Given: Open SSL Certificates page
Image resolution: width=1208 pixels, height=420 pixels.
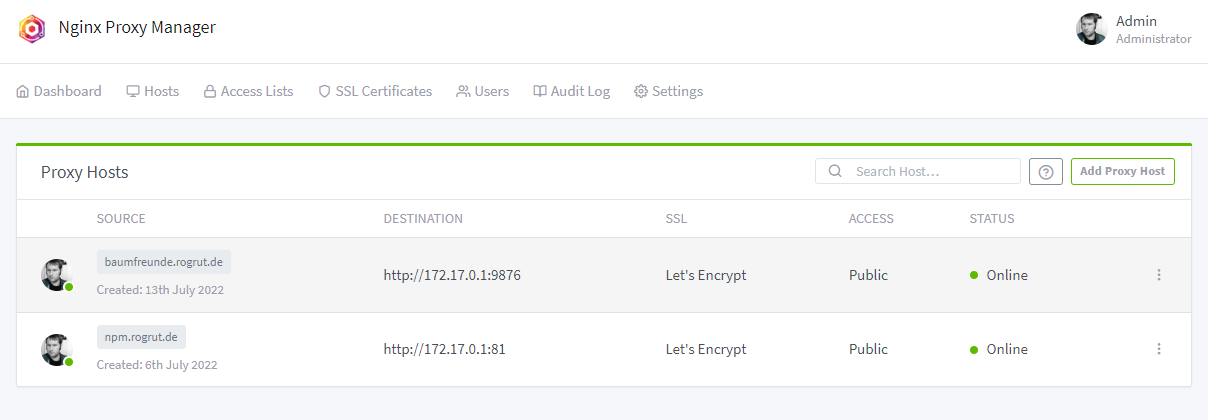Looking at the screenshot, I should (375, 91).
